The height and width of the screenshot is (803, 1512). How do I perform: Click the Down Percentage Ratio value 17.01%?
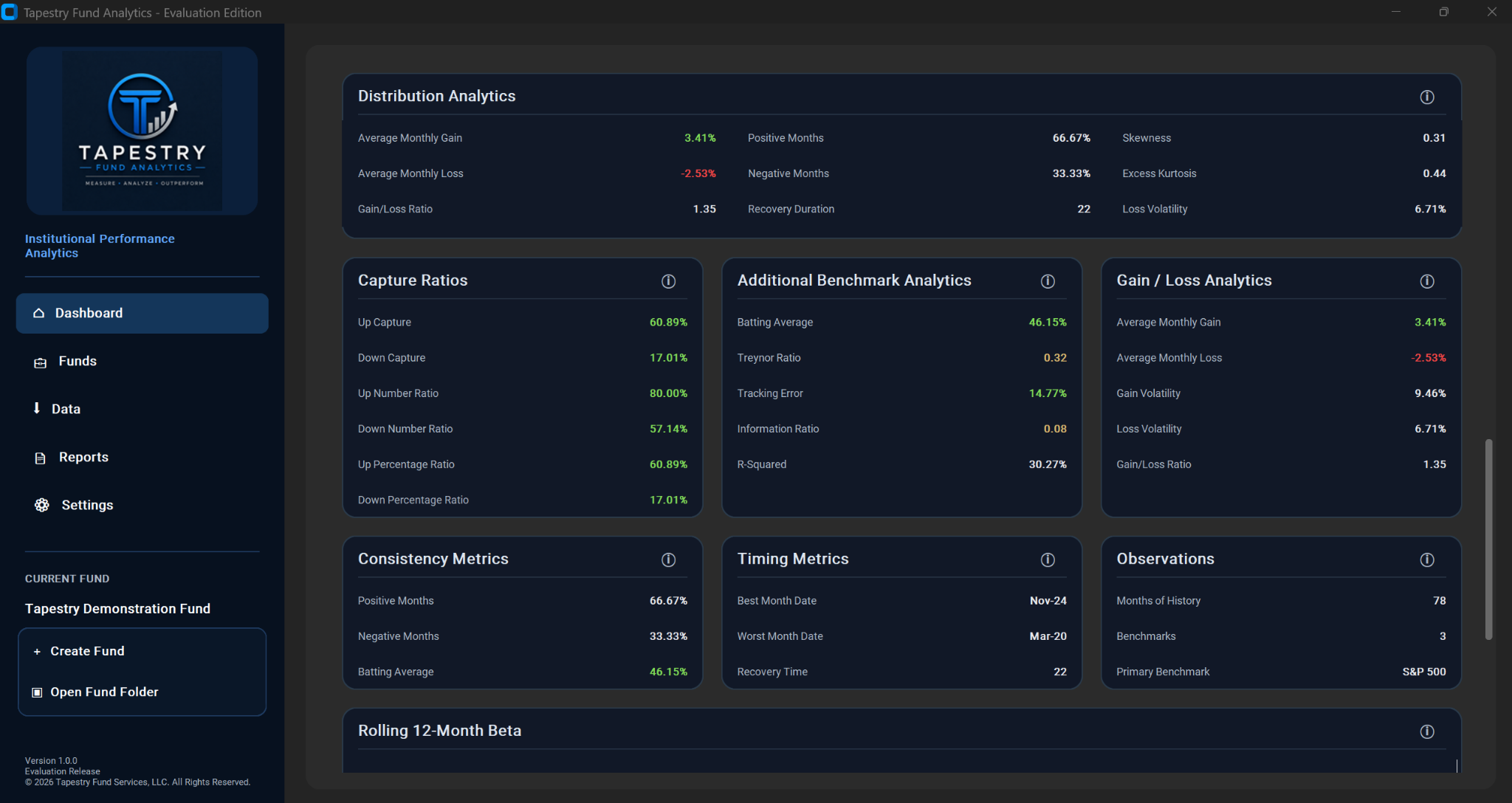tap(668, 500)
